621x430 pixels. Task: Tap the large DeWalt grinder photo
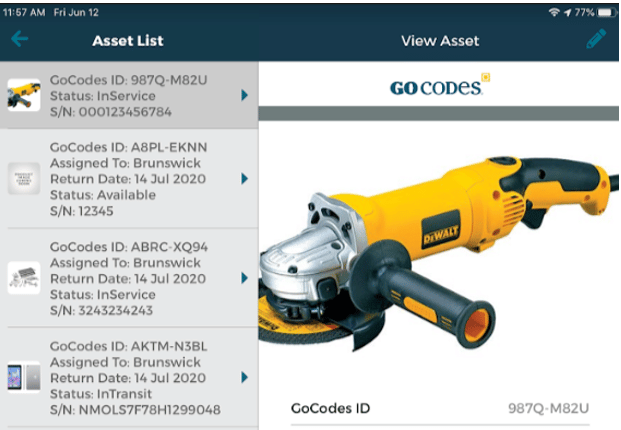(x=439, y=253)
